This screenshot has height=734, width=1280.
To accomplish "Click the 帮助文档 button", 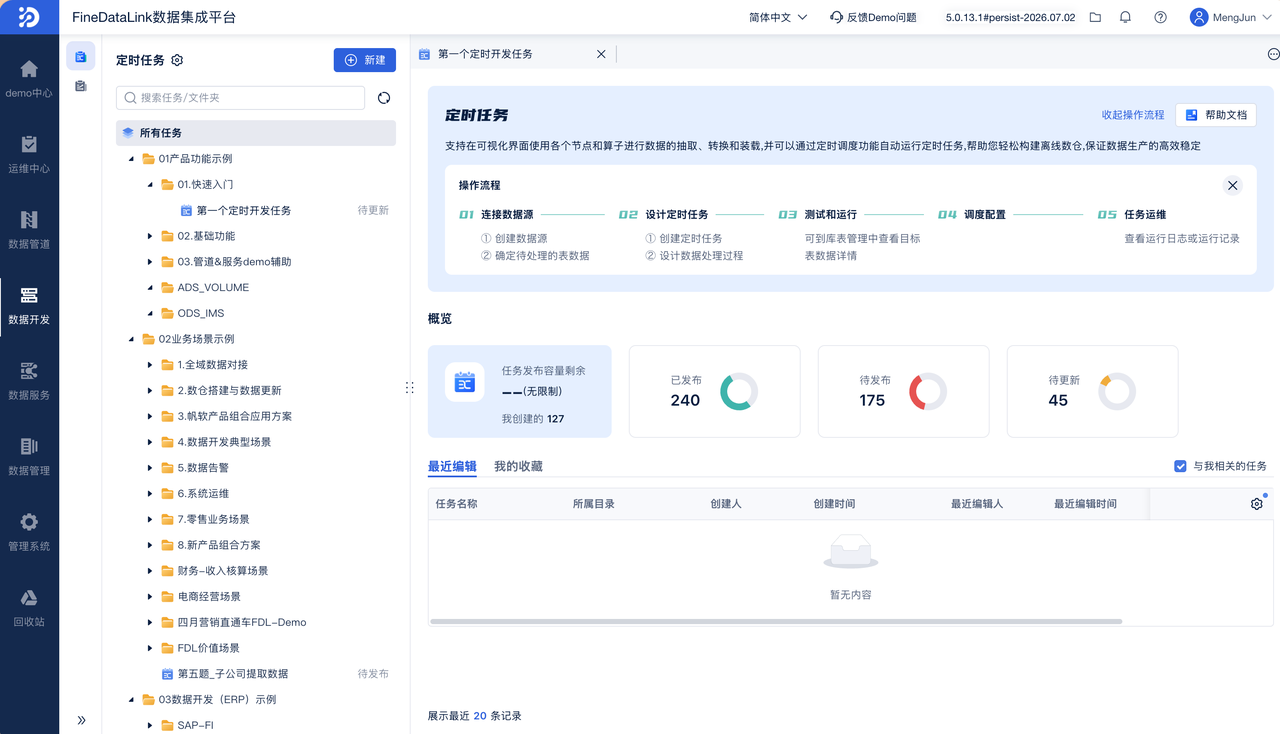I will coord(1216,115).
